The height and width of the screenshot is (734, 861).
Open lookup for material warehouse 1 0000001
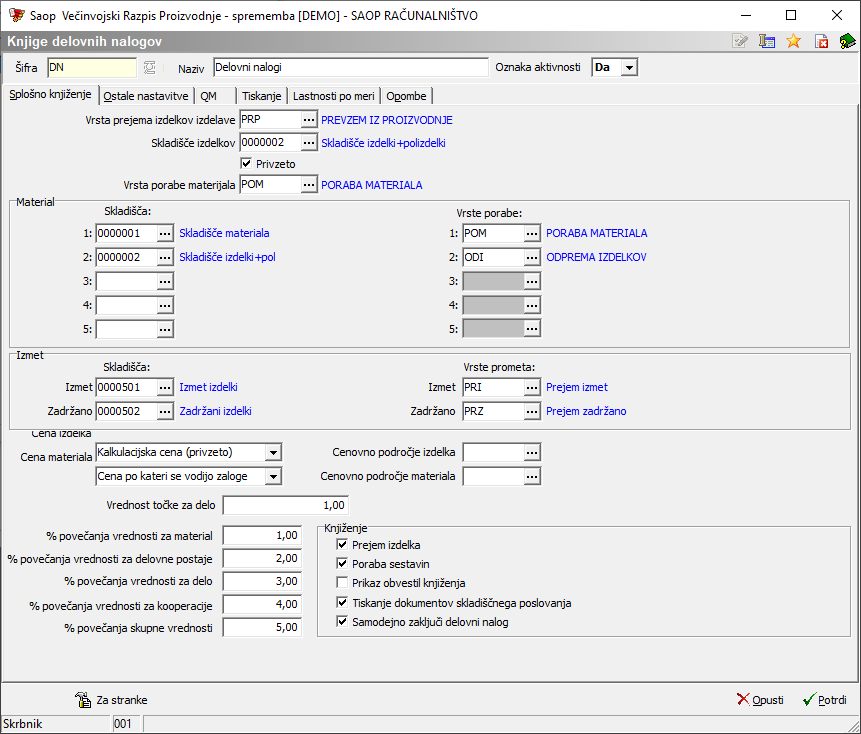[x=165, y=233]
